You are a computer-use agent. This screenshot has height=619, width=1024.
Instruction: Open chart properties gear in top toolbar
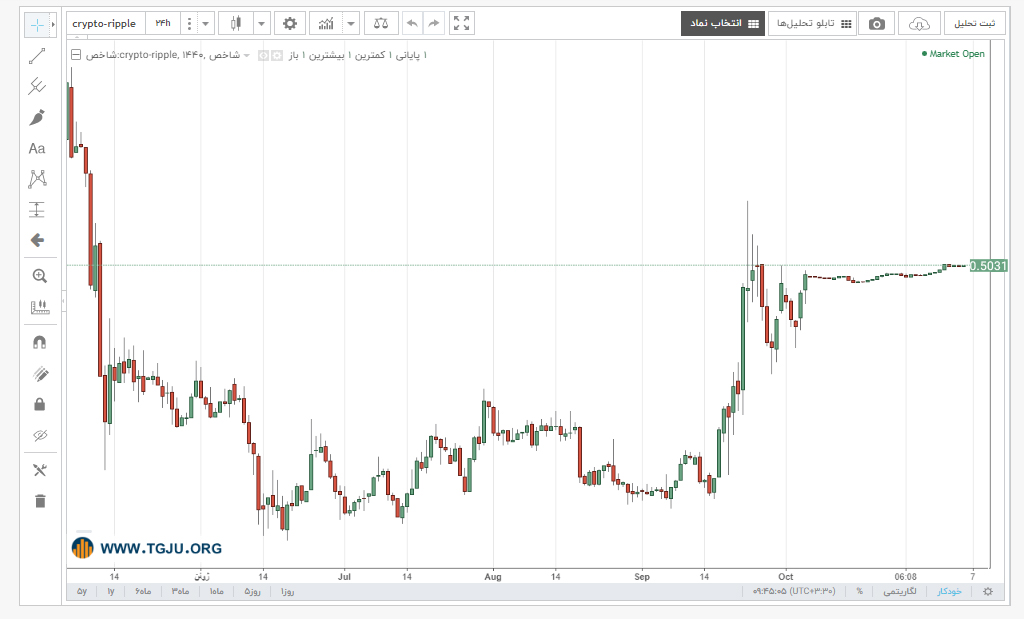click(290, 24)
